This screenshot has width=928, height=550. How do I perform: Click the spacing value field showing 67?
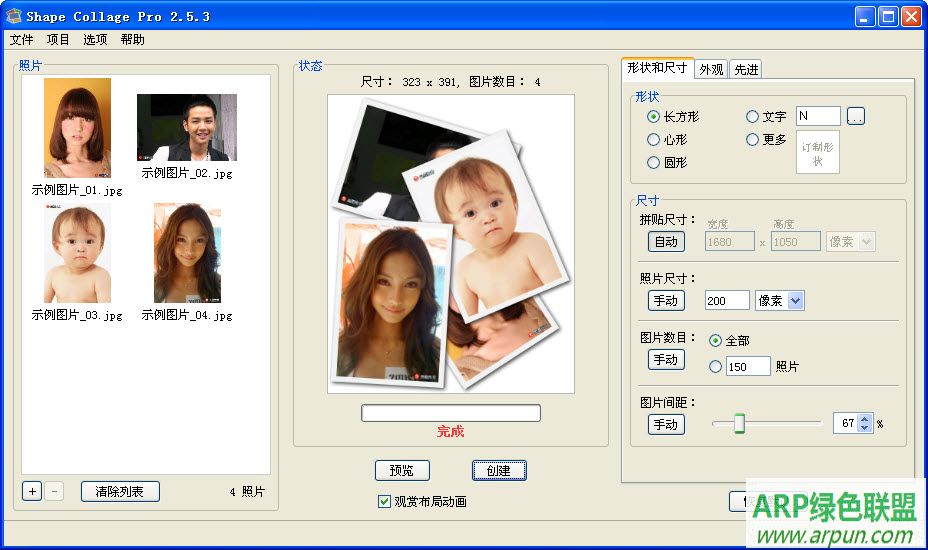[x=846, y=423]
